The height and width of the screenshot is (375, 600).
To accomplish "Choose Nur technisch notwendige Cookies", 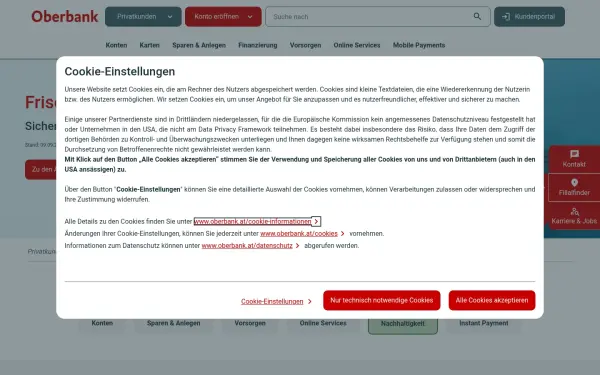I will point(382,300).
